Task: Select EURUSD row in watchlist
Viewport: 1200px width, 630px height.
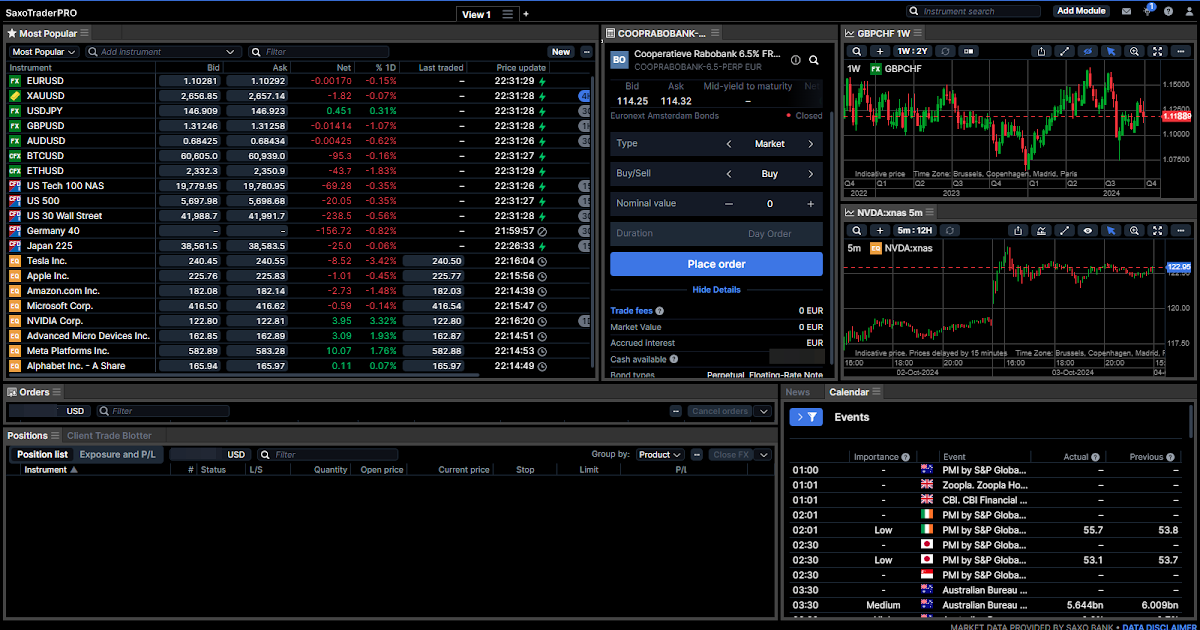Action: tap(298, 81)
